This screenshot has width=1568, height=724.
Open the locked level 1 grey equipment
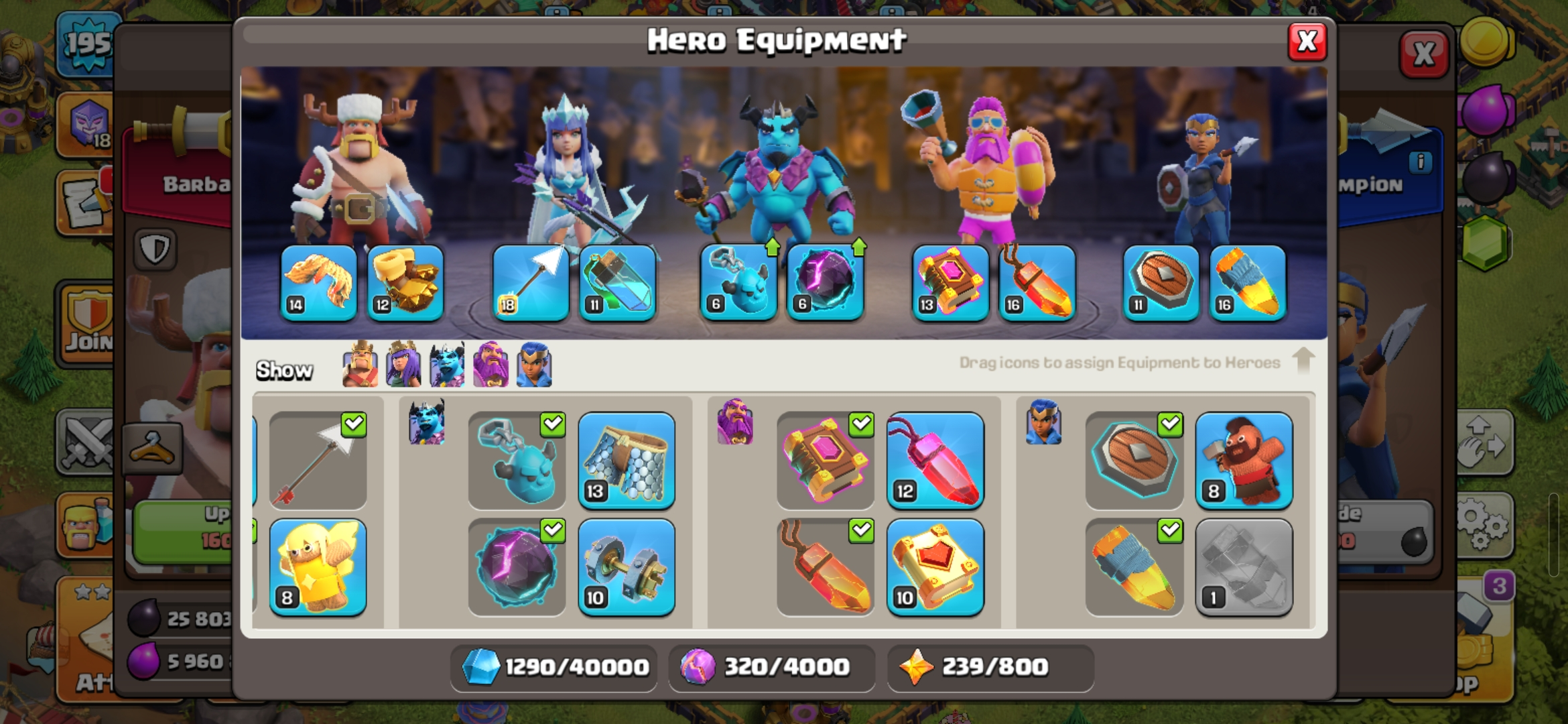(1244, 567)
